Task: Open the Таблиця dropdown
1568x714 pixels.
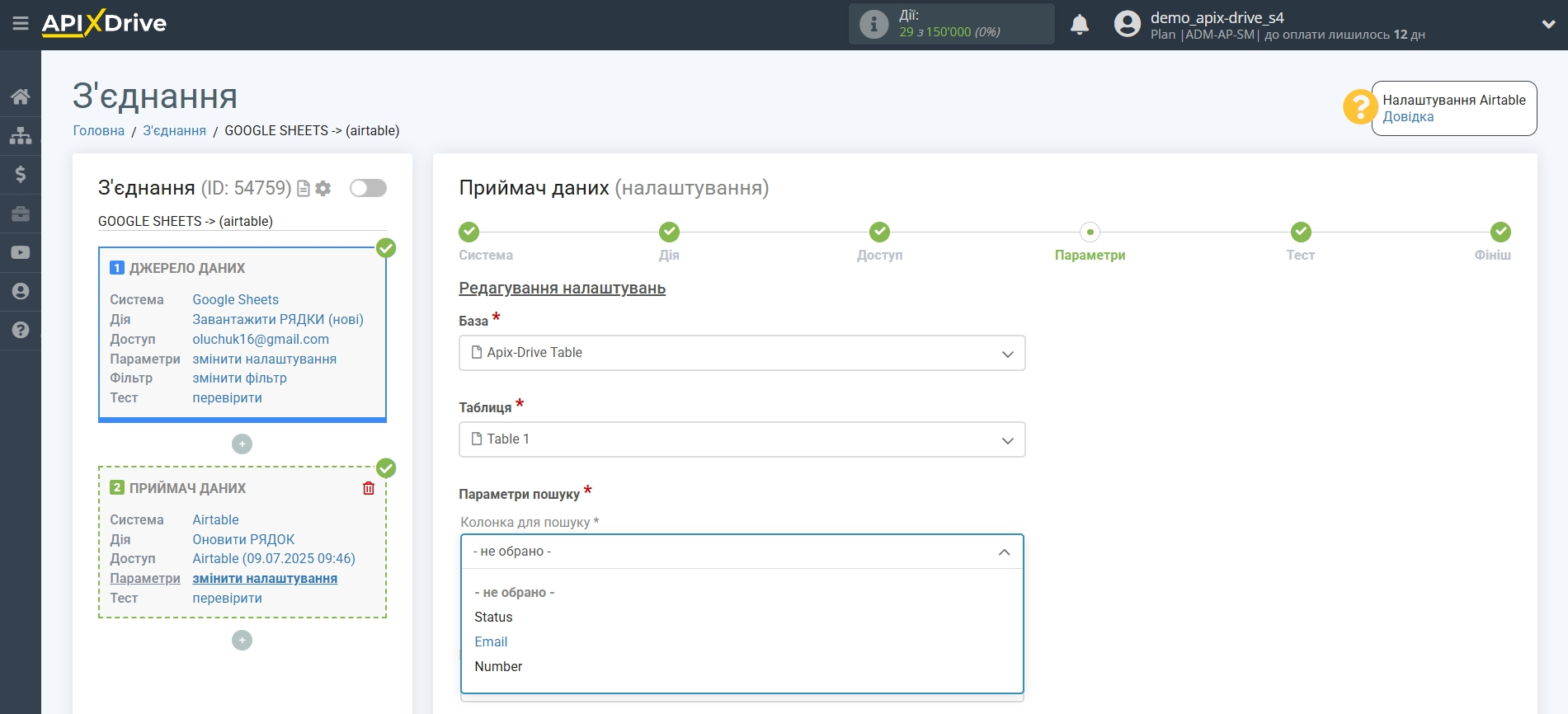Action: click(742, 439)
